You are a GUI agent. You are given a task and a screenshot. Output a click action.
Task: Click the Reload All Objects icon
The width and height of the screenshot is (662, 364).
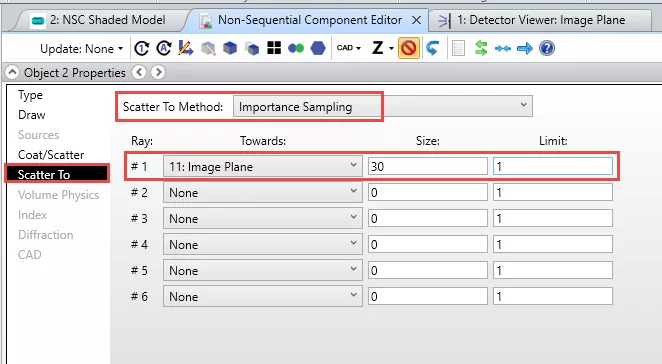164,49
